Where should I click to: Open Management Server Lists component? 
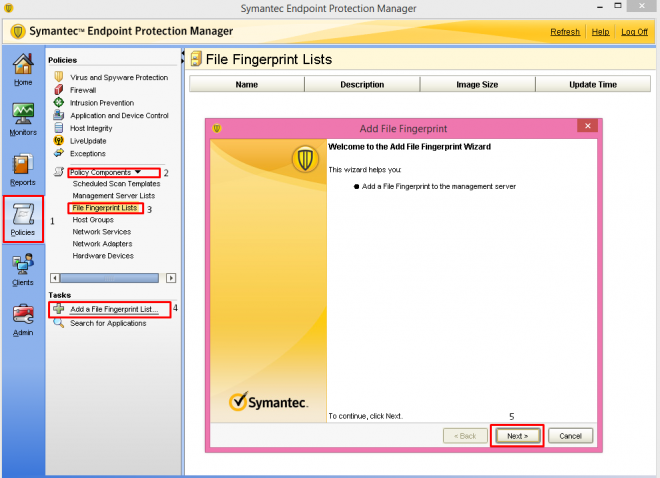click(x=114, y=196)
